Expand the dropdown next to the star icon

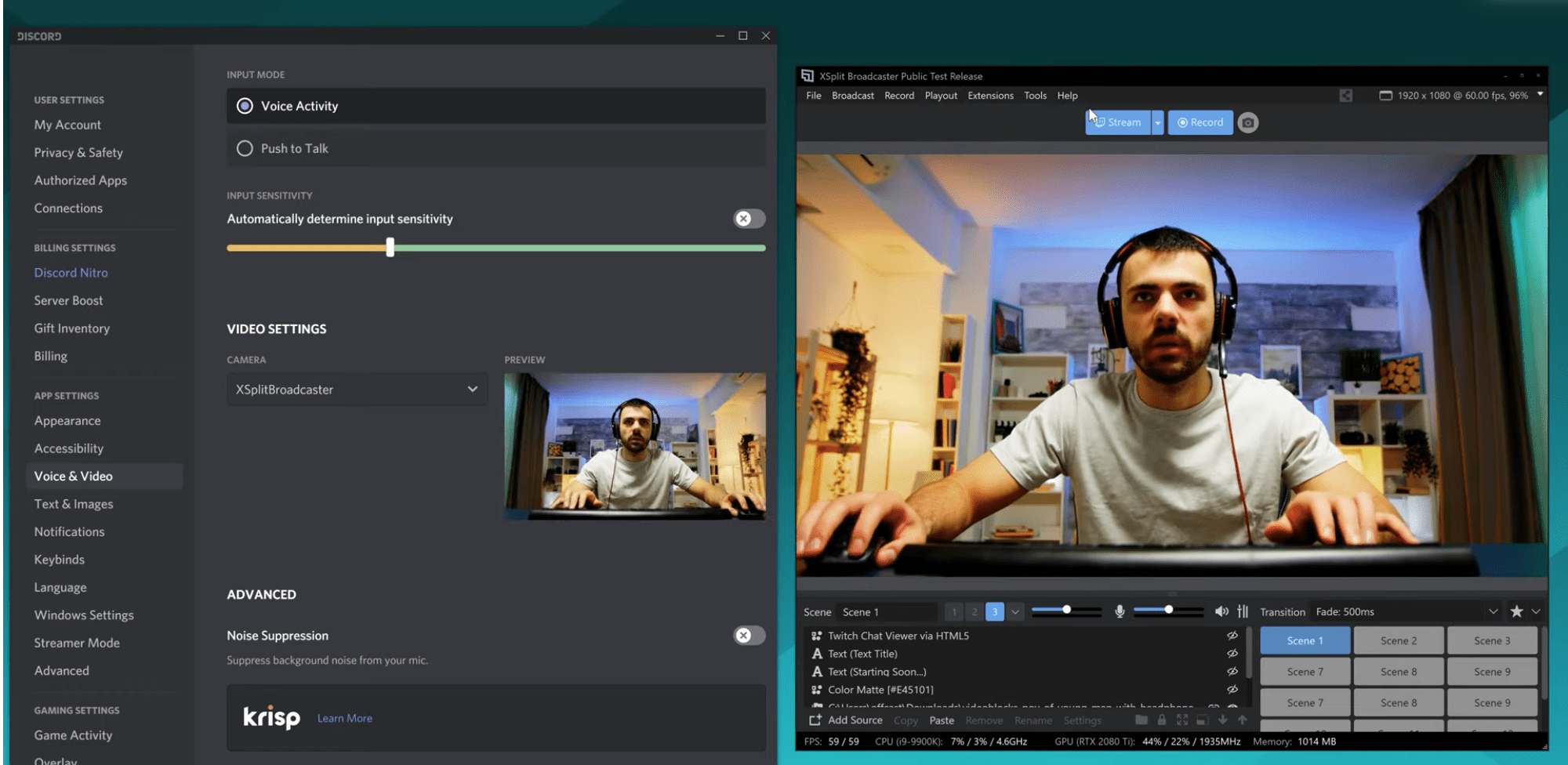click(x=1536, y=611)
